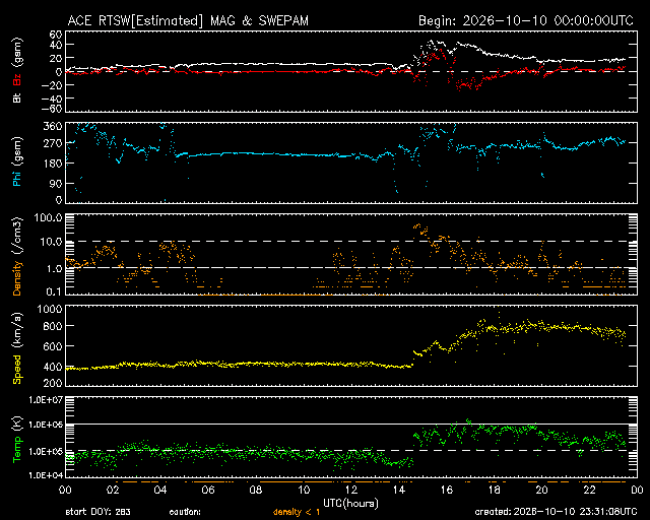
Task: Click the "-20" tick on the Bt Bz axis
Action: pos(51,85)
